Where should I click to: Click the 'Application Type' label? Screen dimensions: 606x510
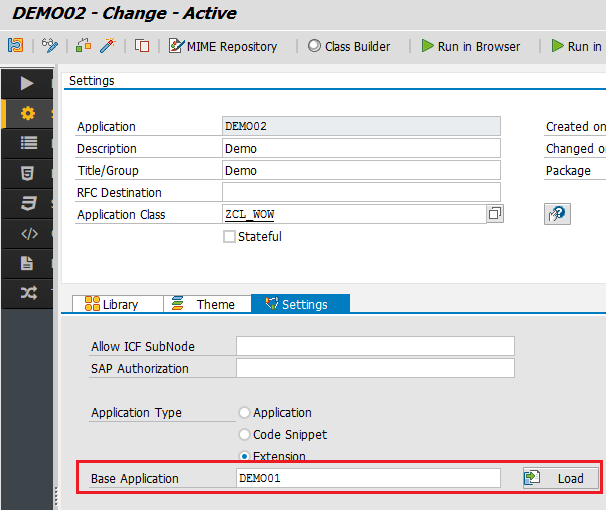(x=136, y=412)
